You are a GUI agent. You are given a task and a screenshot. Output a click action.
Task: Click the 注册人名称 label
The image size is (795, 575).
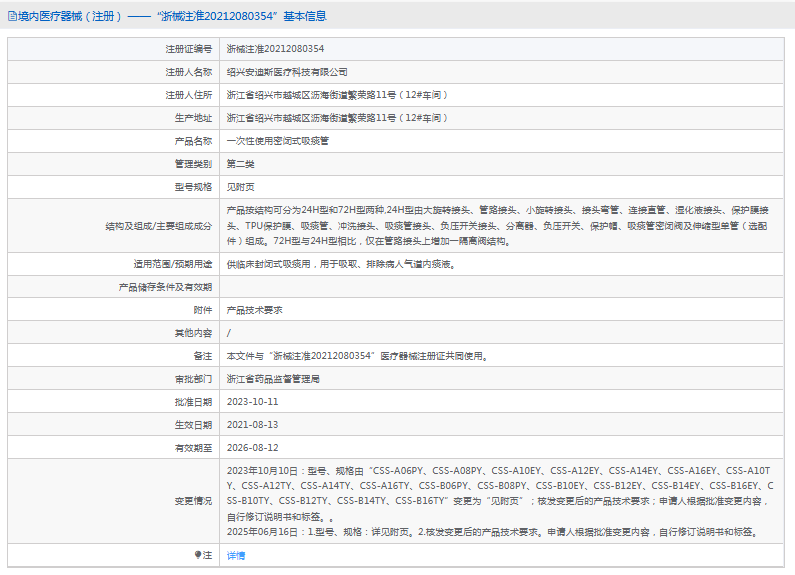point(189,72)
